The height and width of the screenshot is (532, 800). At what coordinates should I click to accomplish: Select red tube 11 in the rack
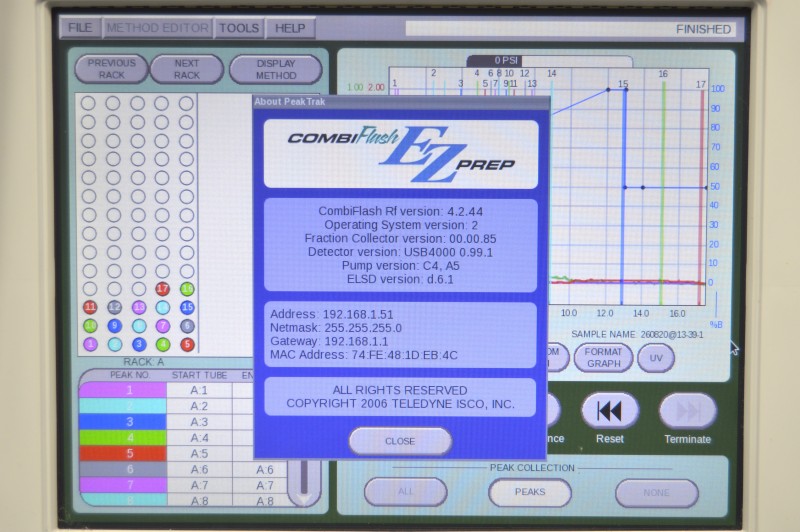tap(90, 307)
